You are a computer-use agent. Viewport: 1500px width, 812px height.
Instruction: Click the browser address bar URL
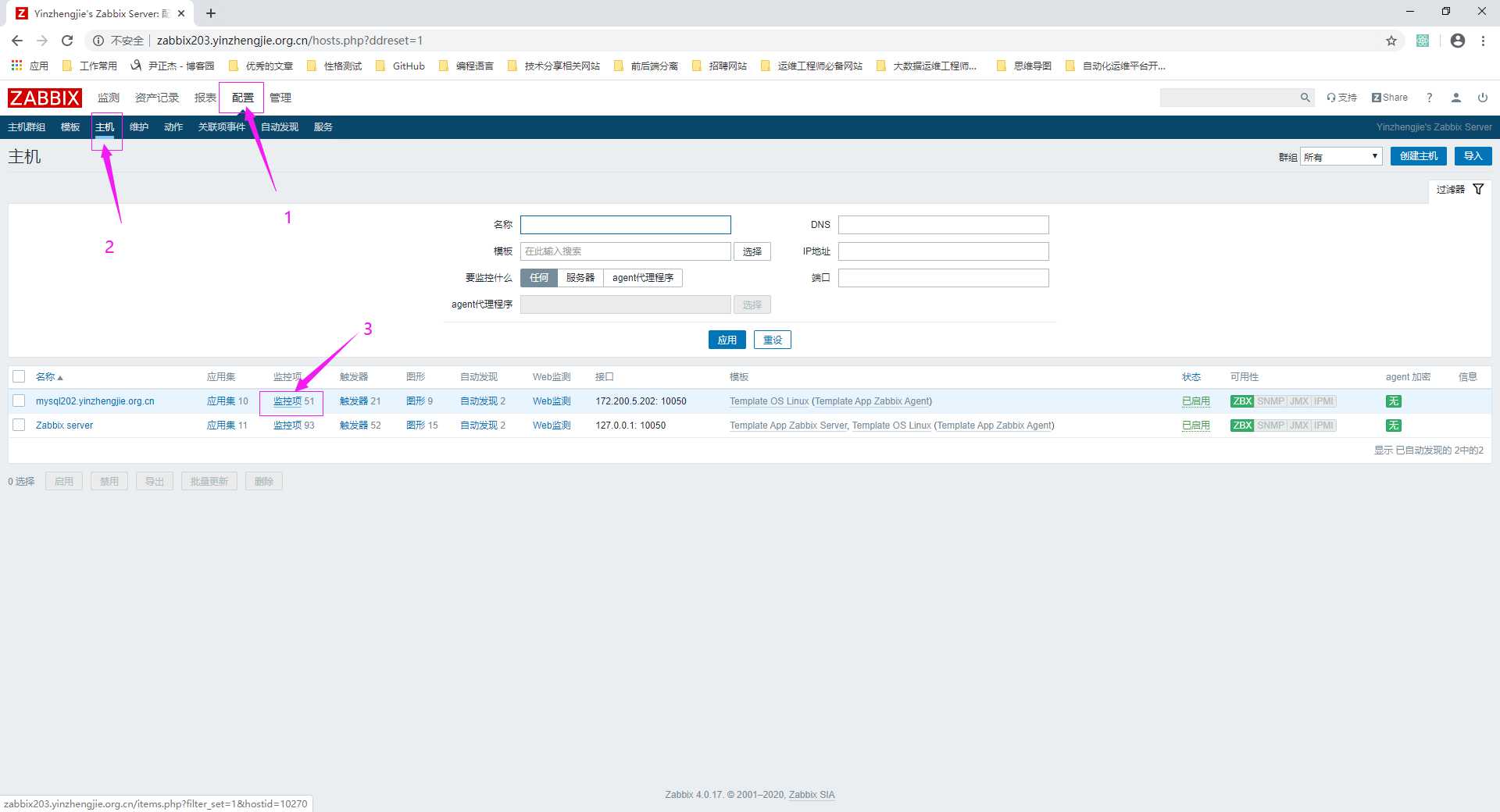[x=290, y=41]
